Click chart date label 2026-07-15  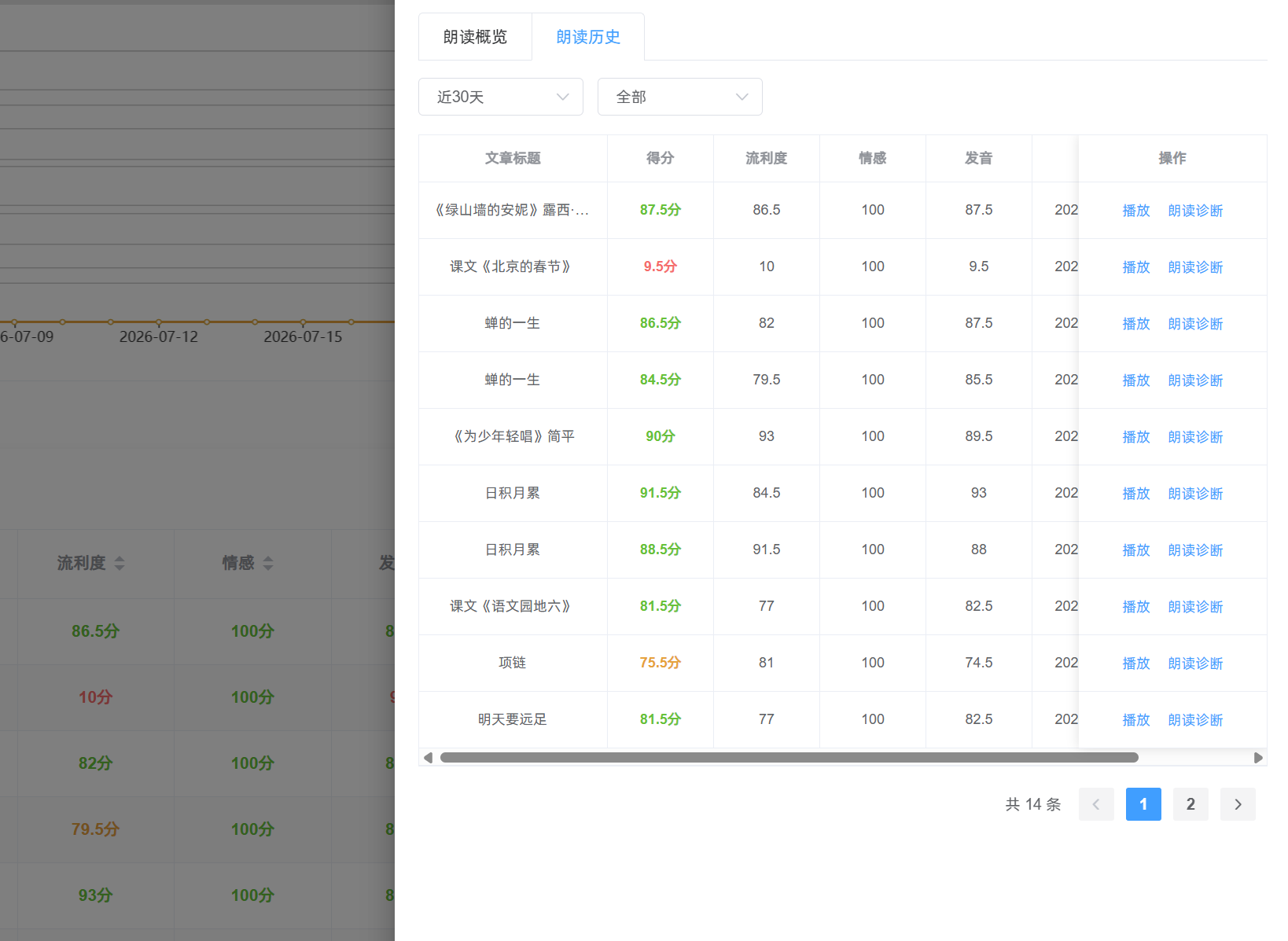point(303,336)
